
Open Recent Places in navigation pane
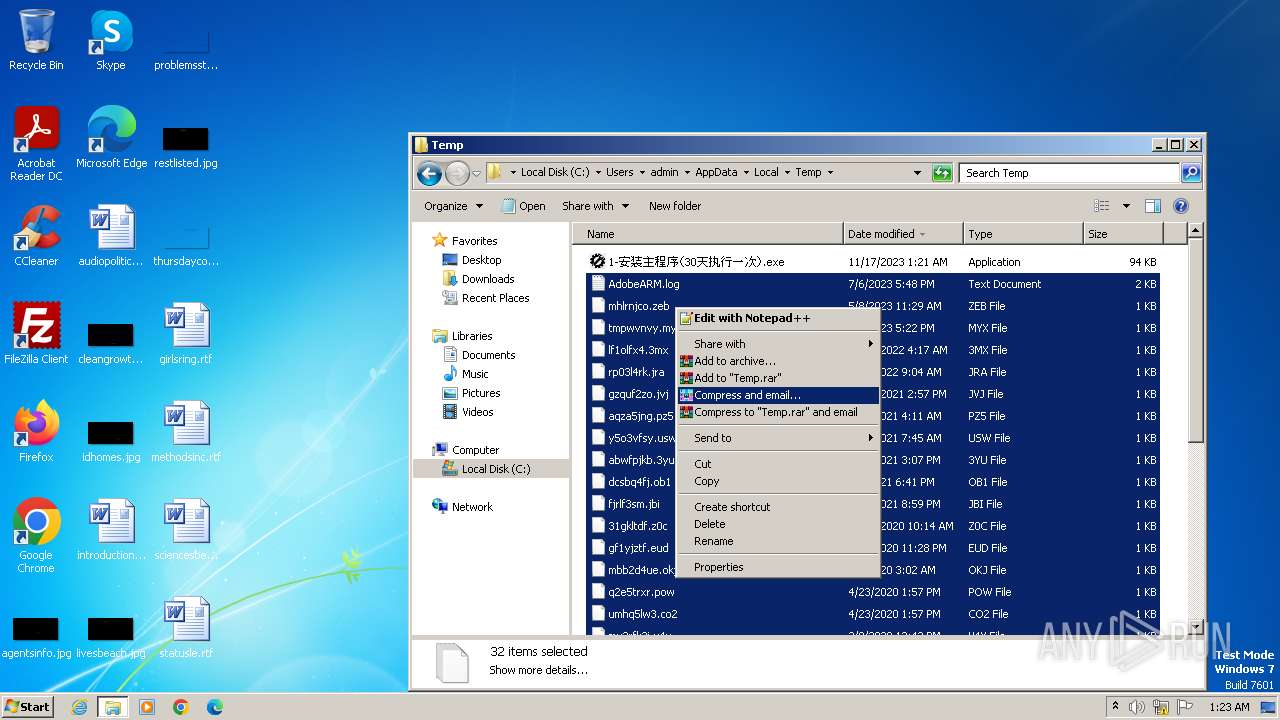tap(495, 298)
